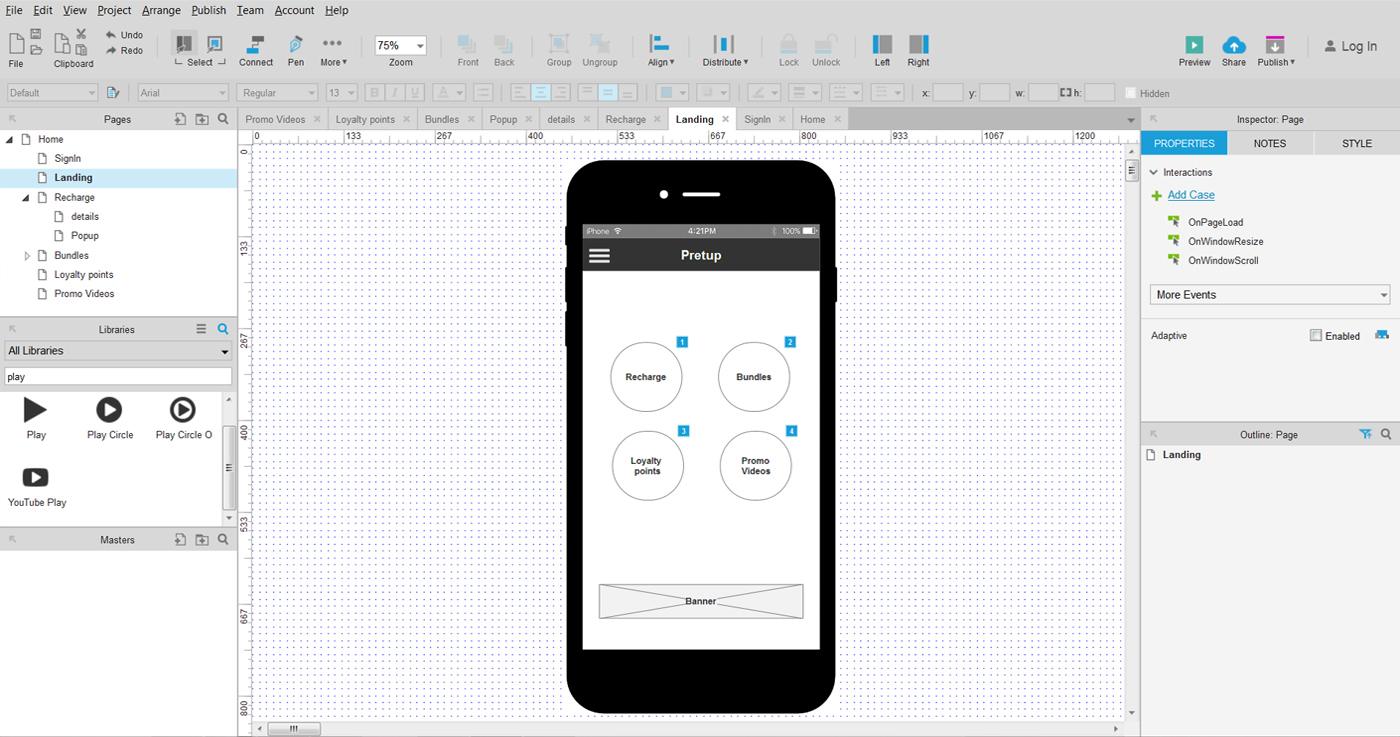Screen dimensions: 1400x737
Task: Click the library search input field
Action: [x=118, y=377]
